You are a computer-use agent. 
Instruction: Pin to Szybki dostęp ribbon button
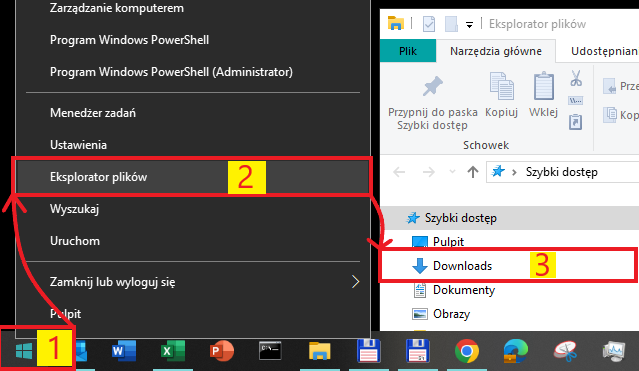(x=432, y=102)
